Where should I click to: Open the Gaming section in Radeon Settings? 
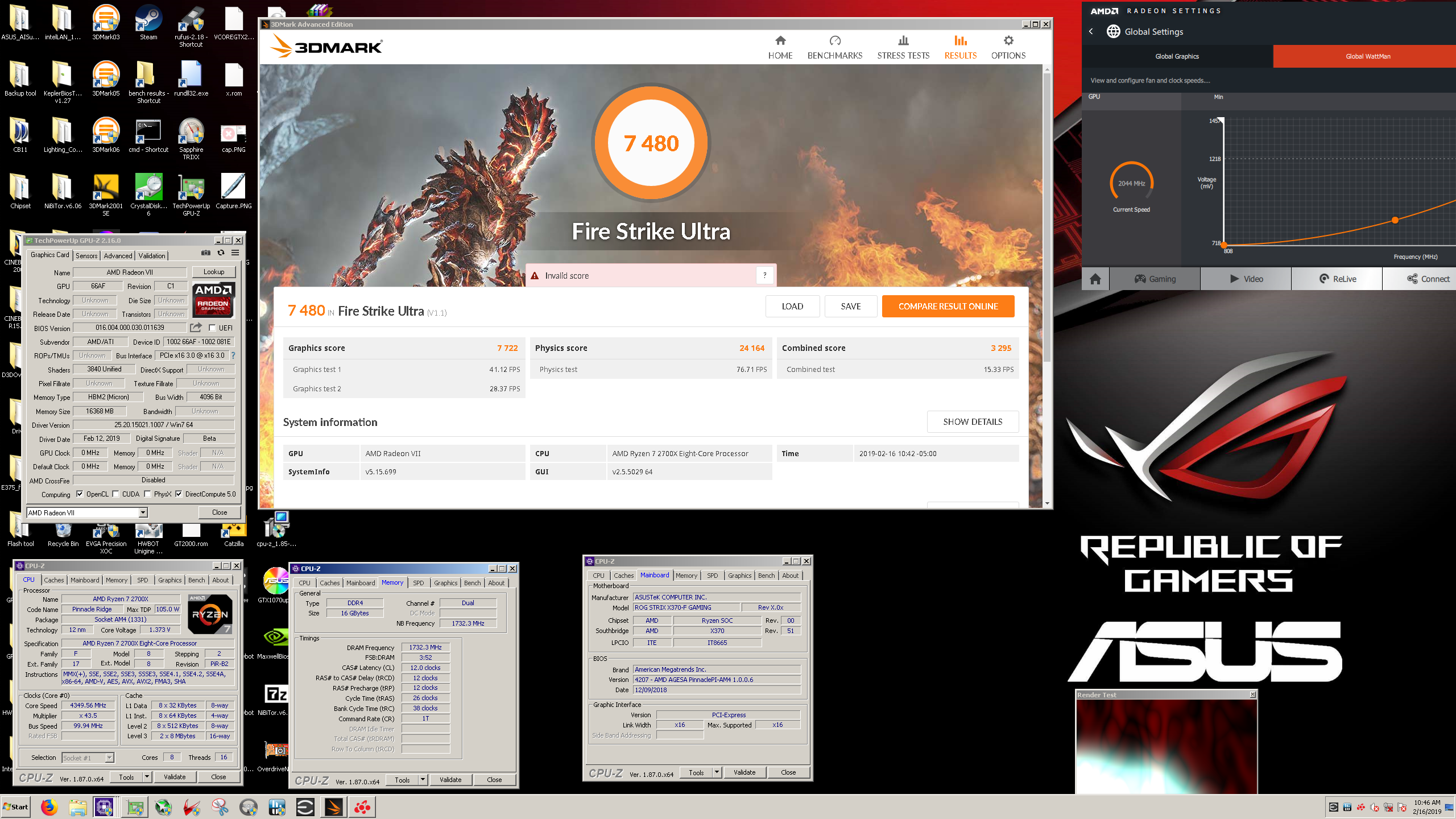click(x=1155, y=279)
